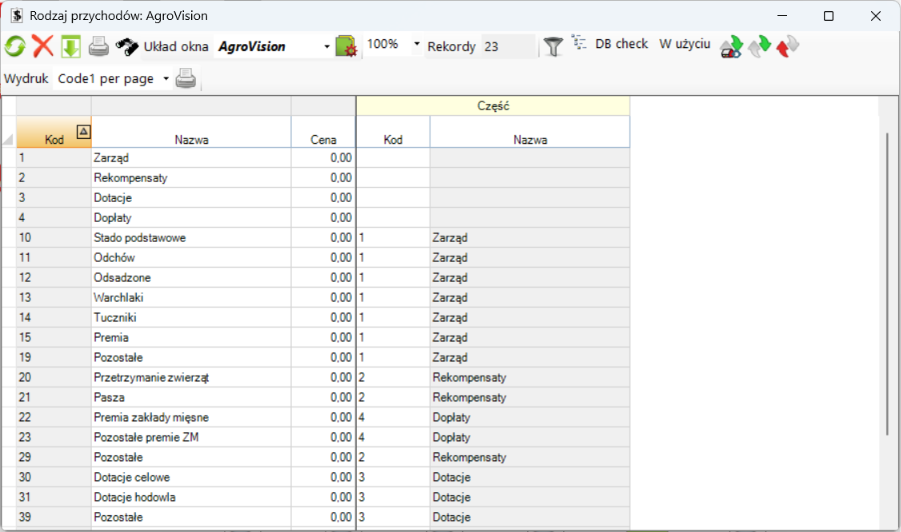
Task: Select the 'Dotacje celowe' cell
Action: 191,477
